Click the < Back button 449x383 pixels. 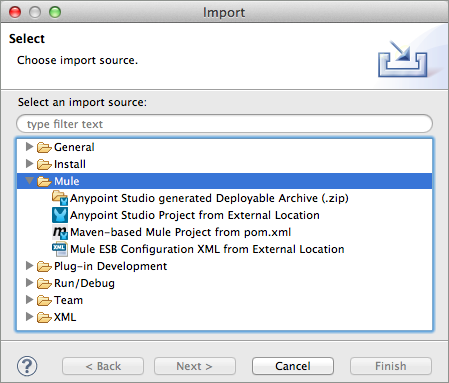[103, 366]
